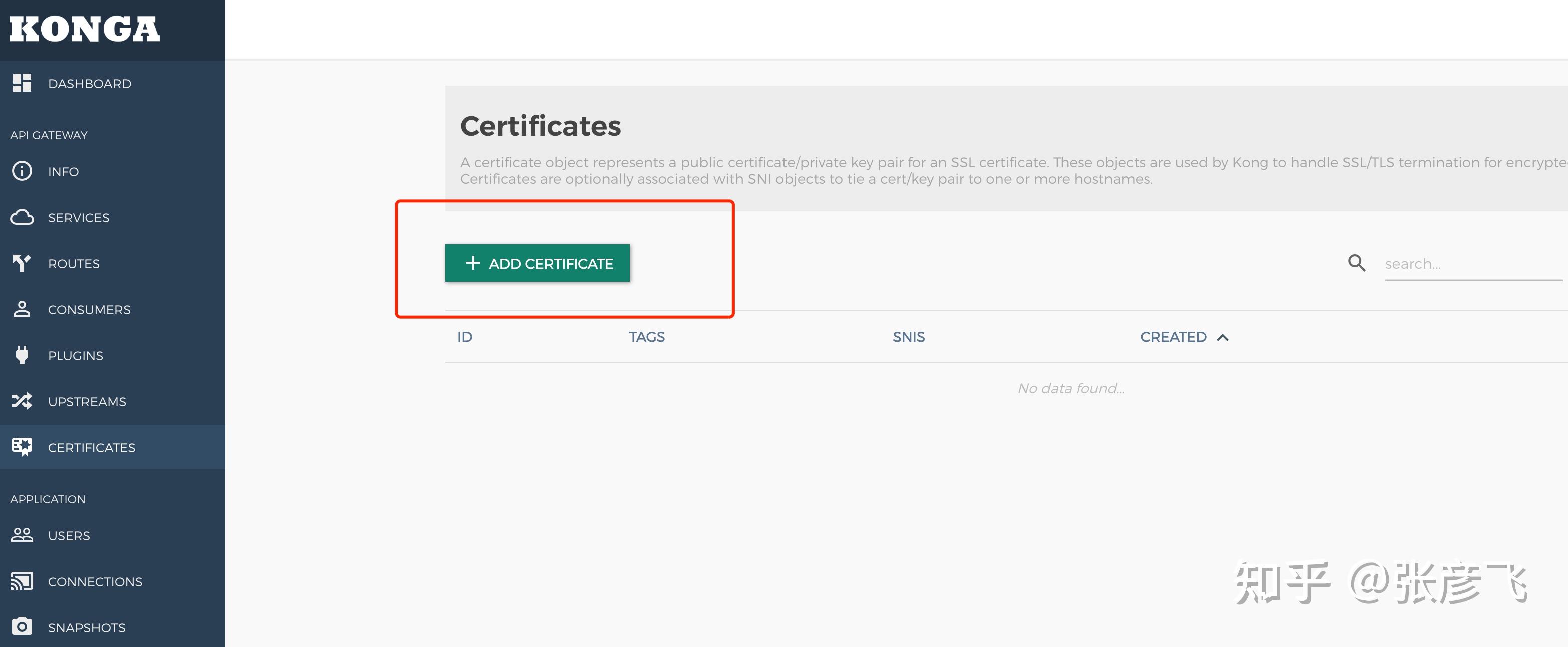The height and width of the screenshot is (647, 1568).
Task: Click the search magnifier icon
Action: coord(1357,263)
